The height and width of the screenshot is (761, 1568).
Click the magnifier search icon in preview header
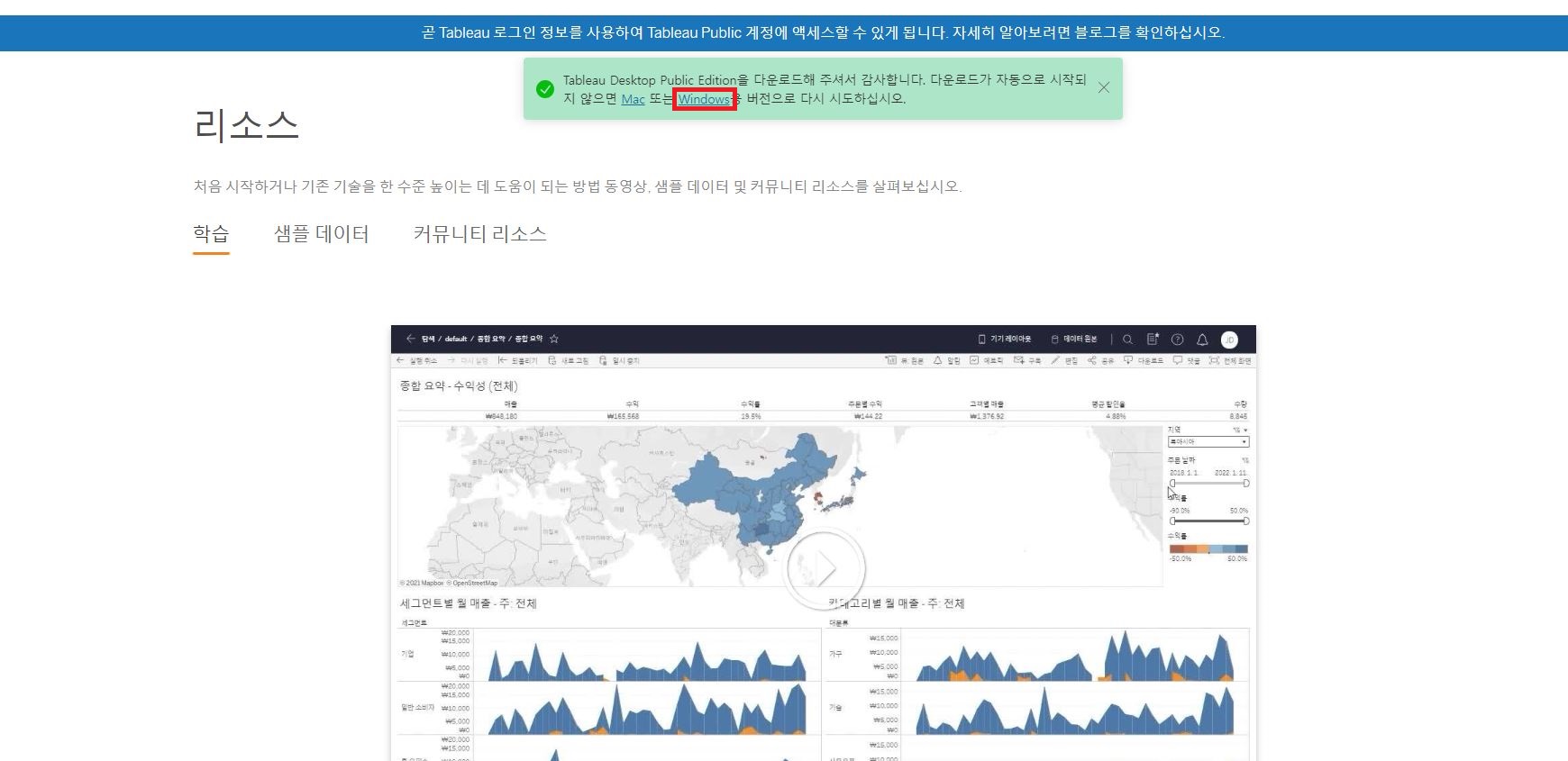1127,339
